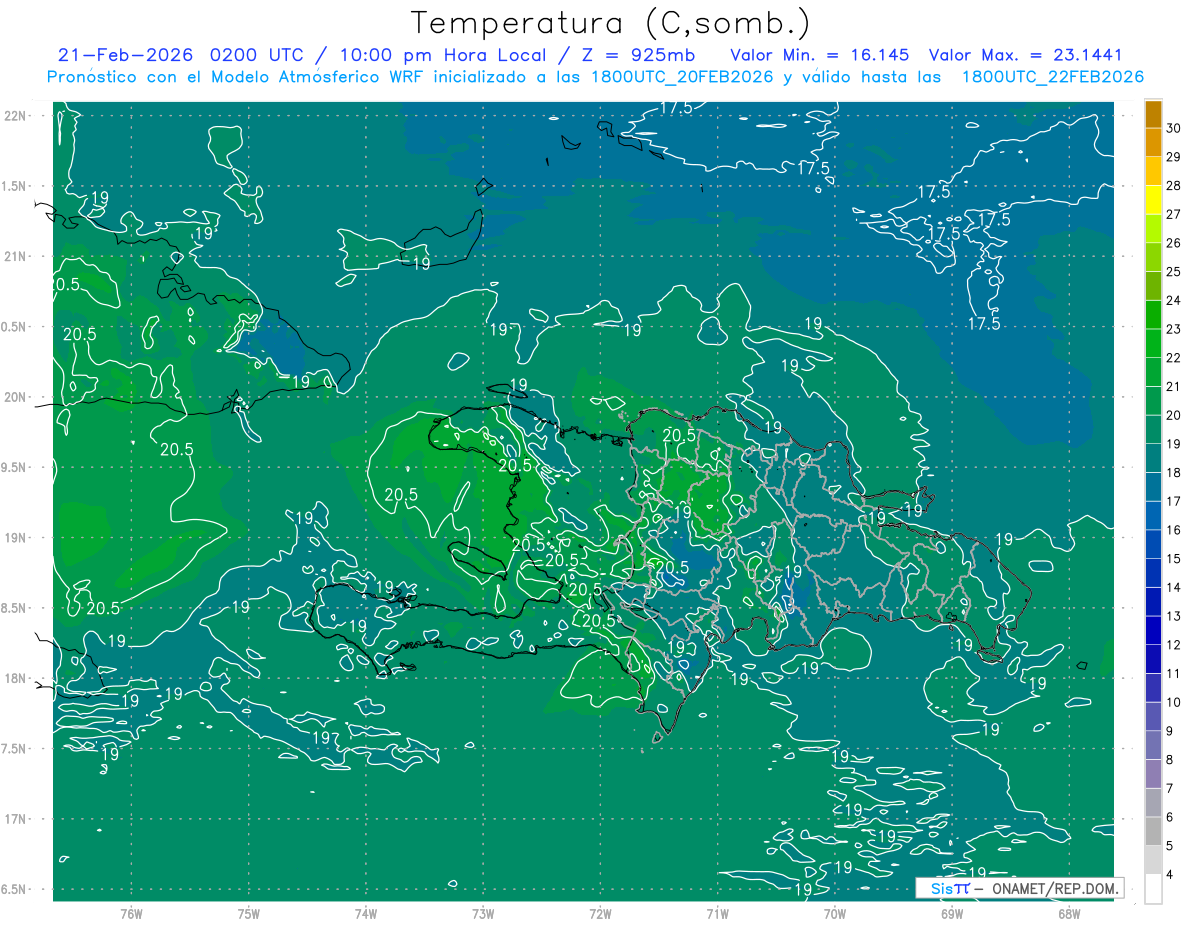Click the 73W longitude label
This screenshot has height=927, width=1200.
pos(483,913)
